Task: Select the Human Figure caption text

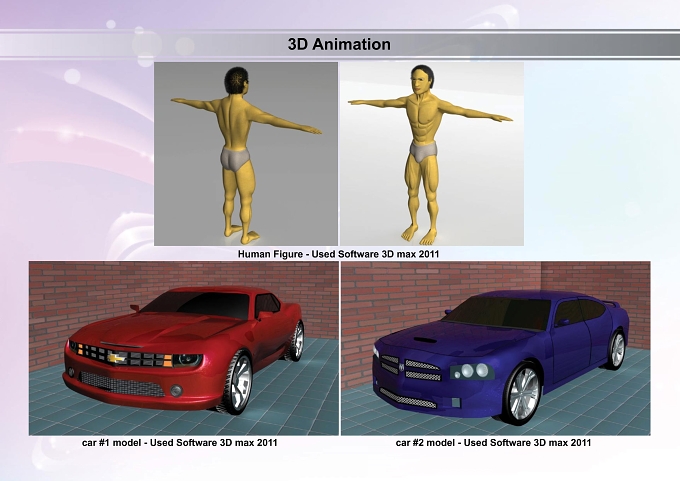Action: point(338,254)
